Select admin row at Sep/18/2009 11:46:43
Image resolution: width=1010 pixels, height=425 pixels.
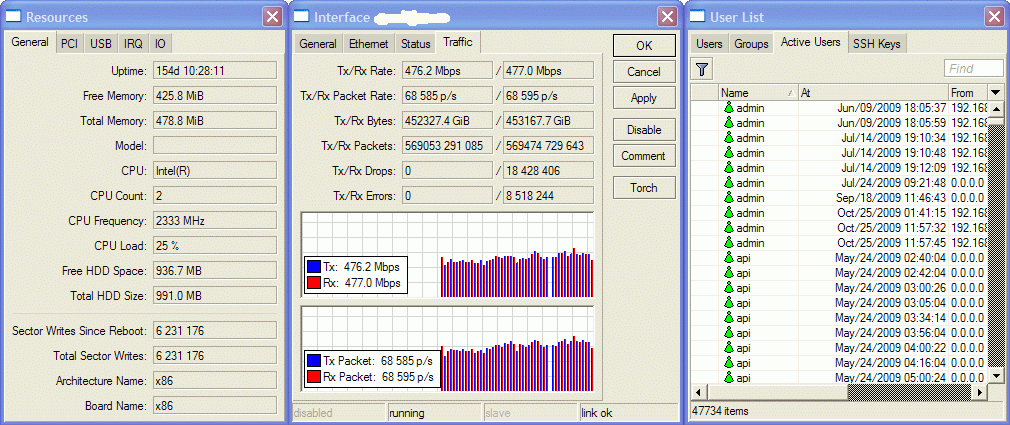point(839,198)
